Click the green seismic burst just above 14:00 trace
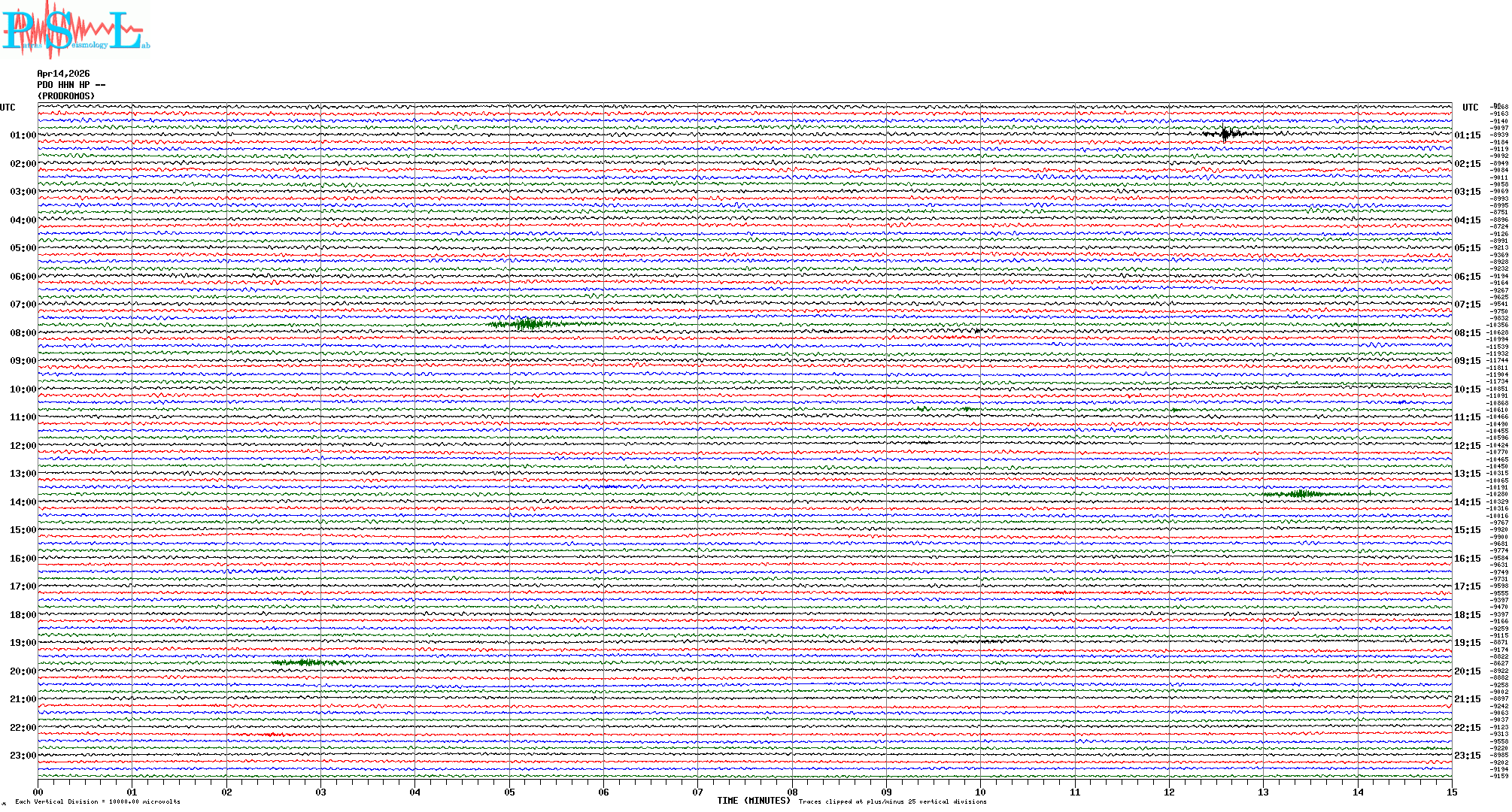 (1301, 494)
